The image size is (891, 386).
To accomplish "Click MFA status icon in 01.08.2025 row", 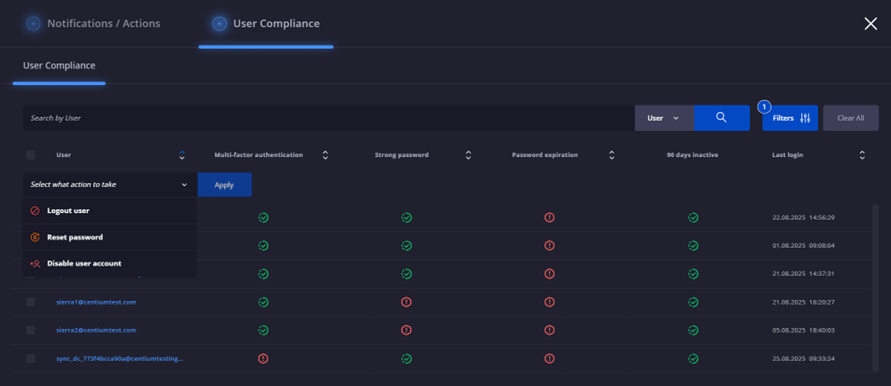I will click(x=263, y=246).
